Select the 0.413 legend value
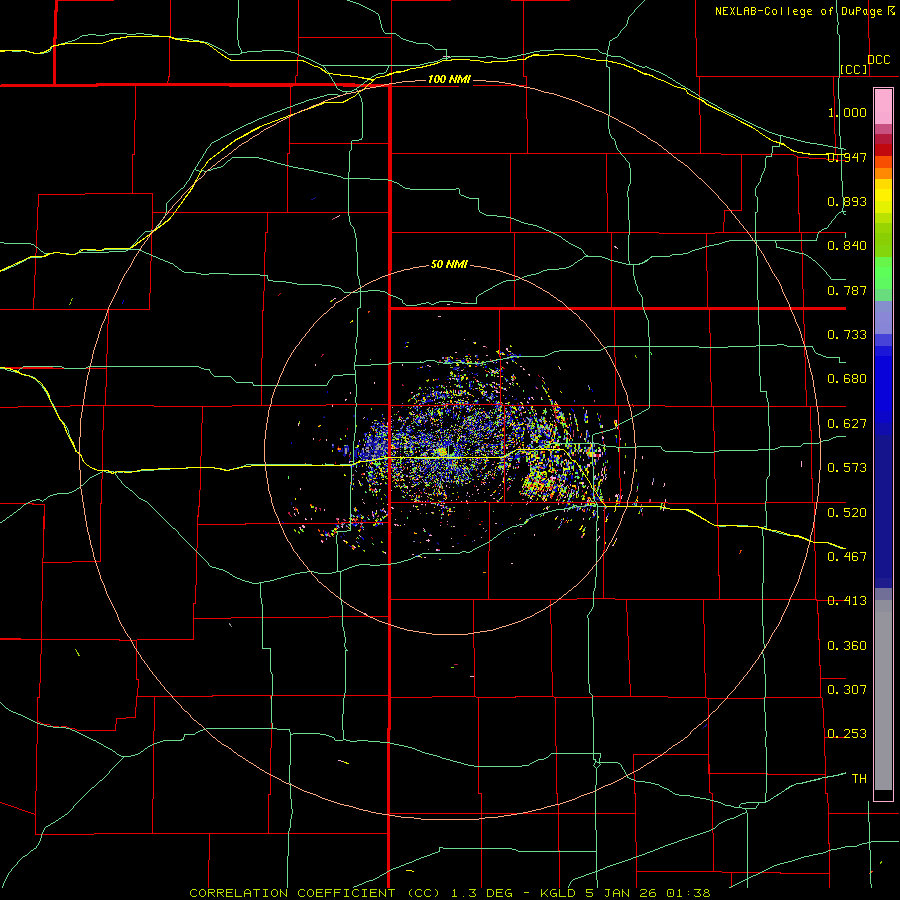 [847, 601]
